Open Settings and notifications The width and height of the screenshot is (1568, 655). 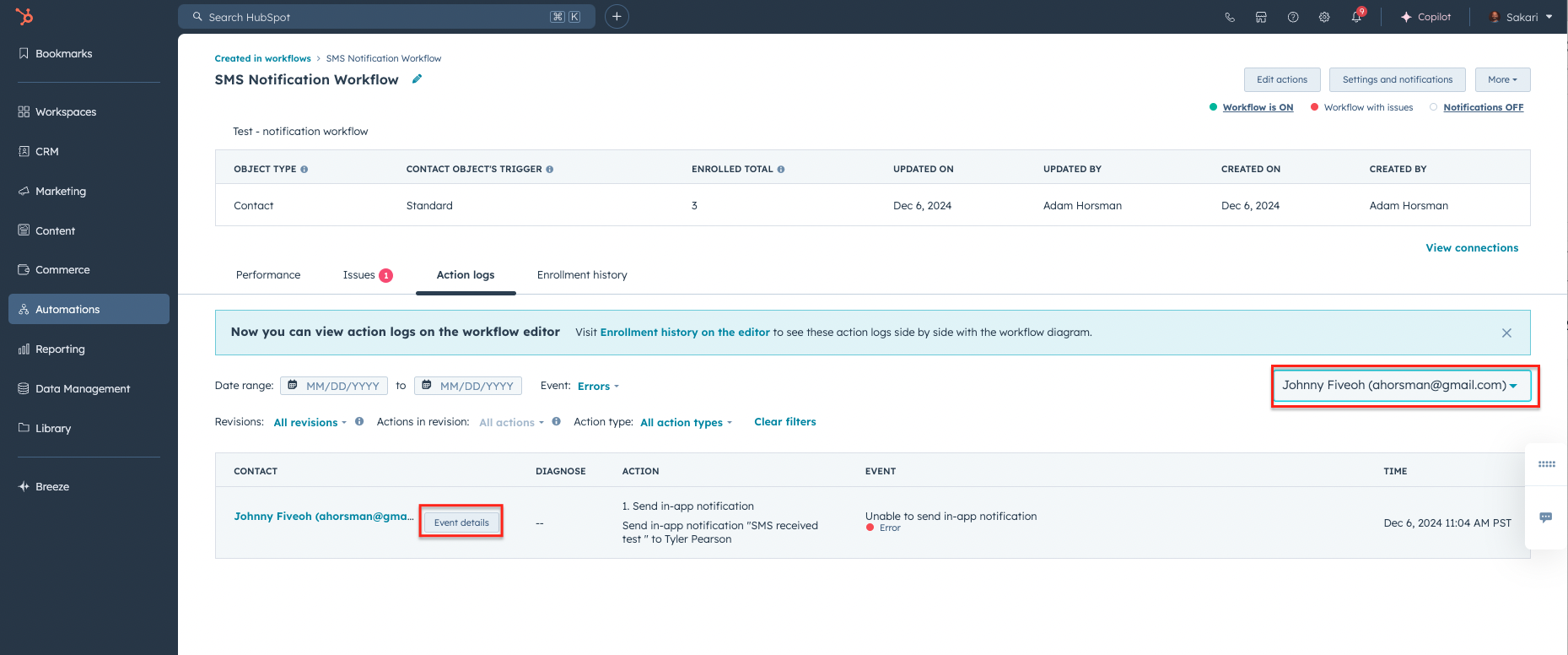1398,79
